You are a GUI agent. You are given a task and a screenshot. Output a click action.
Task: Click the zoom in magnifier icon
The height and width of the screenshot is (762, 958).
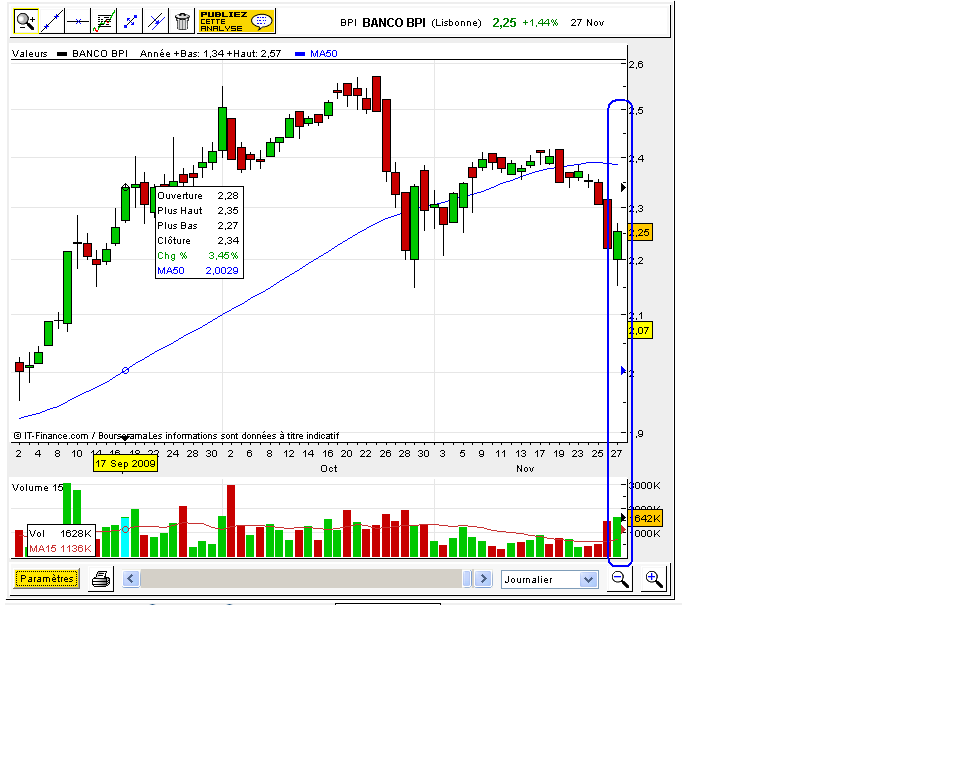click(x=654, y=578)
